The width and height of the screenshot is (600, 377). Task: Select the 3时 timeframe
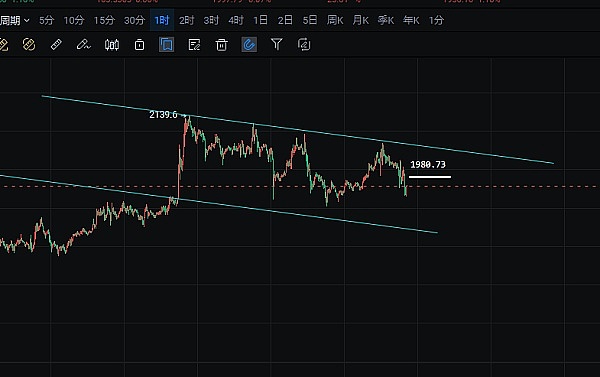[x=211, y=20]
